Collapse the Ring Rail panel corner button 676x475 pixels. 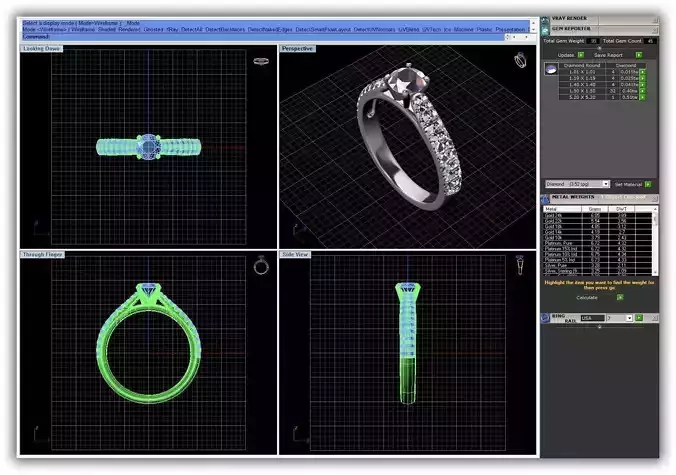(x=654, y=318)
